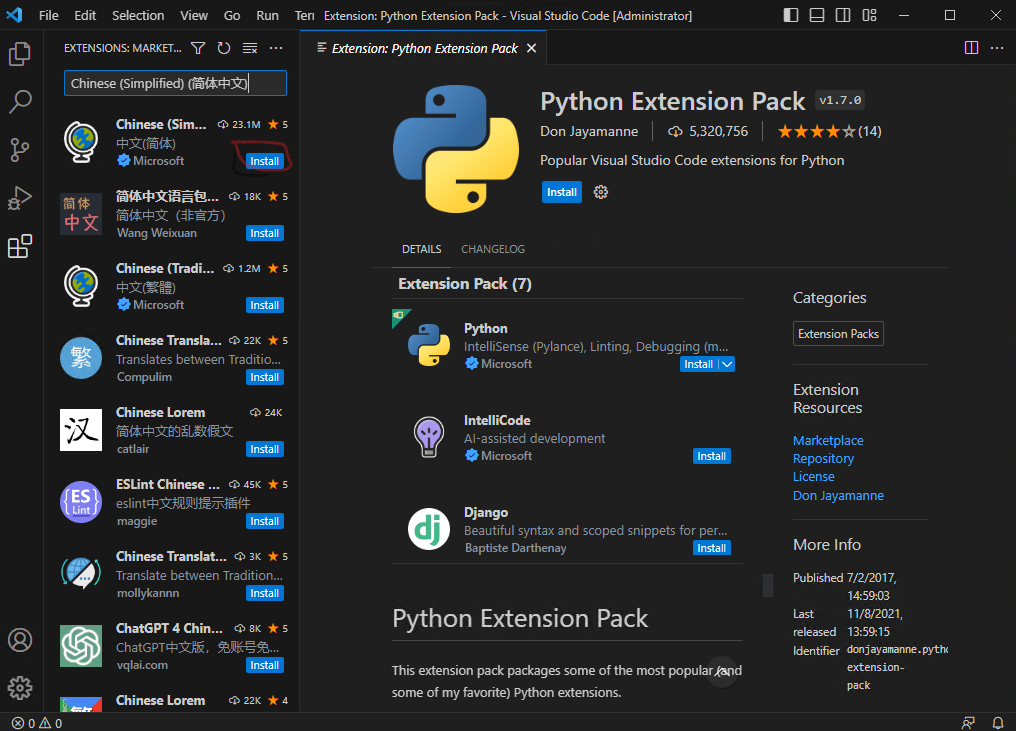
Task: Click the scroll-to-top button in the readme
Action: (721, 672)
